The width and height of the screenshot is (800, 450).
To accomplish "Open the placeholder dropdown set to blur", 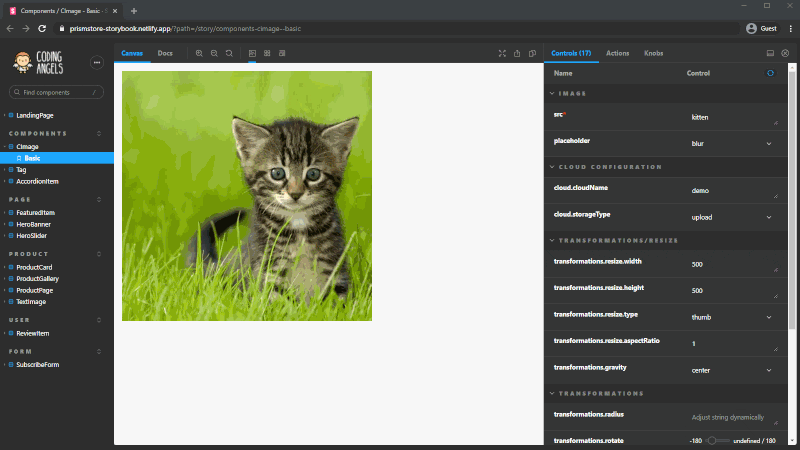I will coord(732,143).
